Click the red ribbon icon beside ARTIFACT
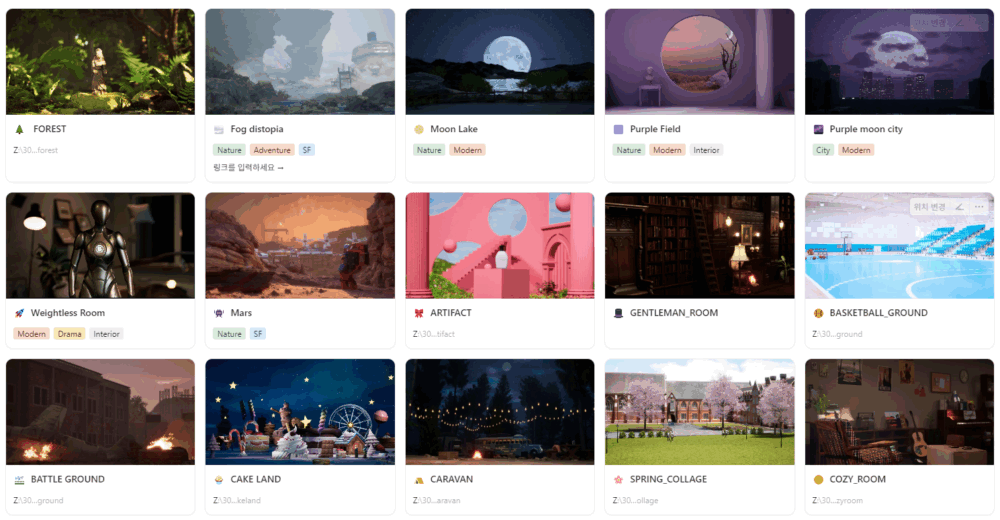Image resolution: width=1000 pixels, height=520 pixels. coord(419,313)
